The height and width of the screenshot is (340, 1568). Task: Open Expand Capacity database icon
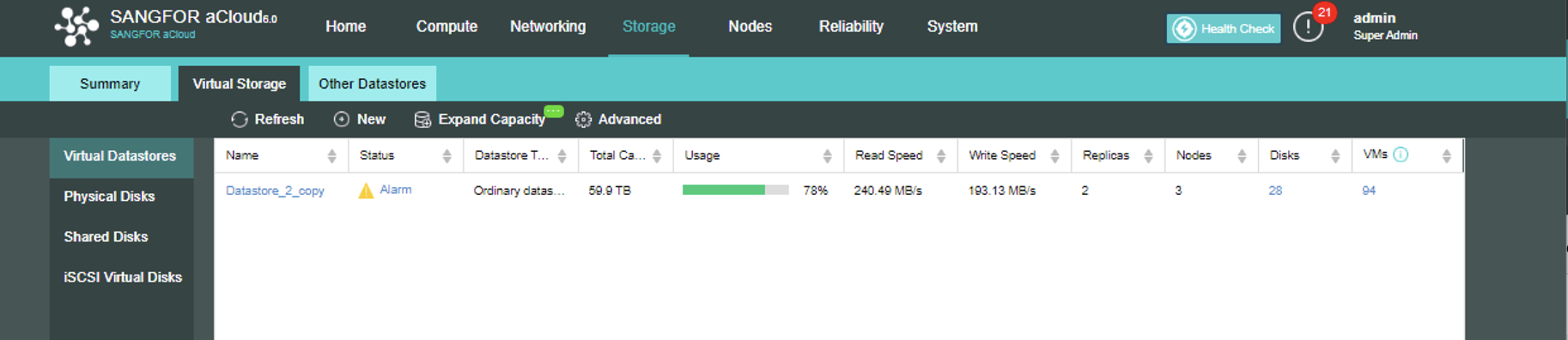pyautogui.click(x=422, y=119)
